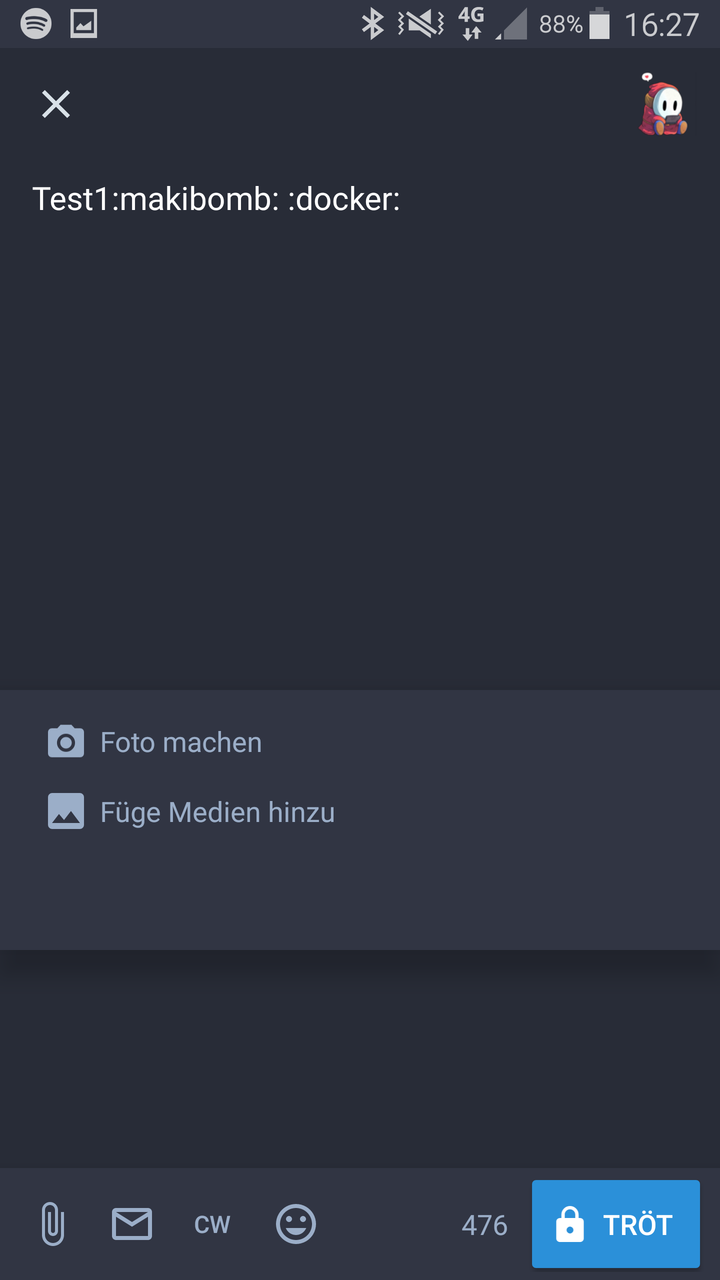Tap the screenshot notification icon in status bar

point(82,22)
